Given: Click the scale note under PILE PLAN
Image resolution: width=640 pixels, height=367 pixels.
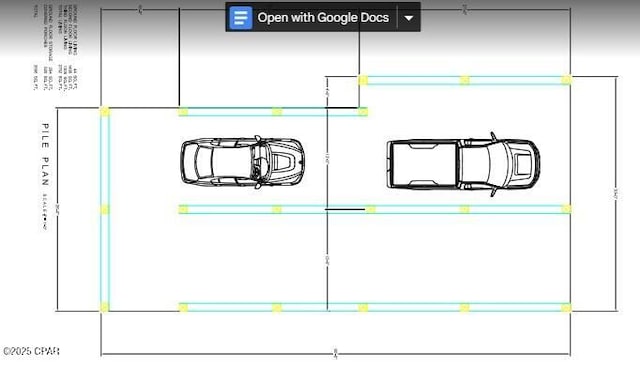Looking at the screenshot, I should pos(45,211).
